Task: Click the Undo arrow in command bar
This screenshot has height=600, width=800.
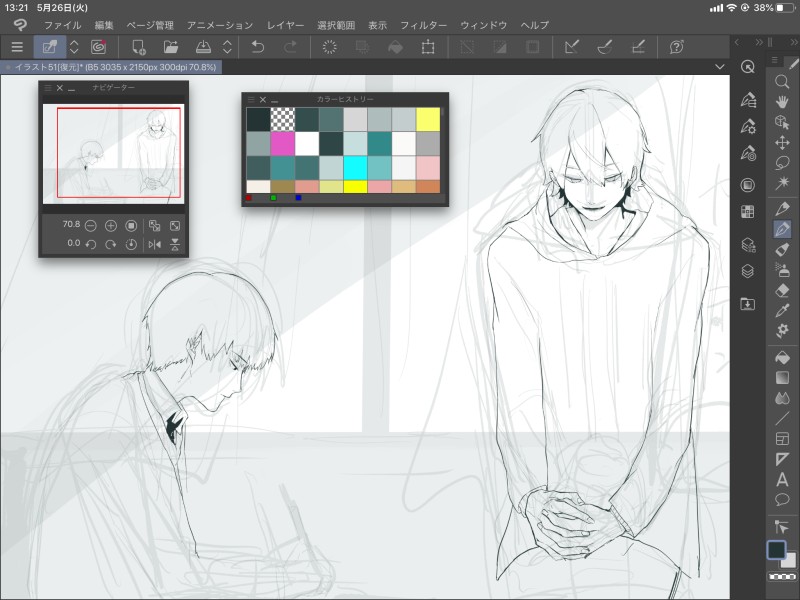Action: 258,47
